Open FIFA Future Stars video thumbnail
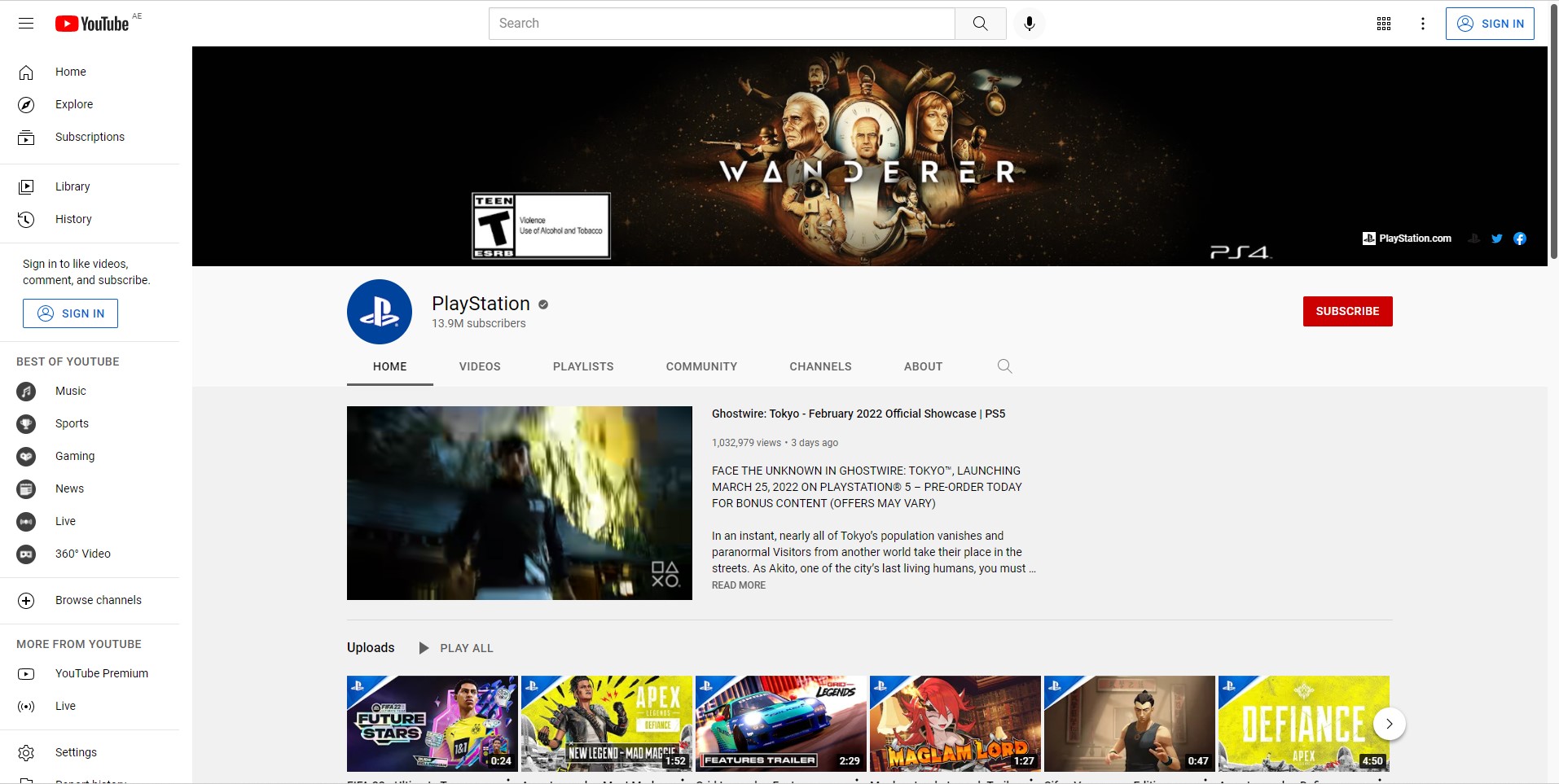The image size is (1559, 784). [433, 724]
